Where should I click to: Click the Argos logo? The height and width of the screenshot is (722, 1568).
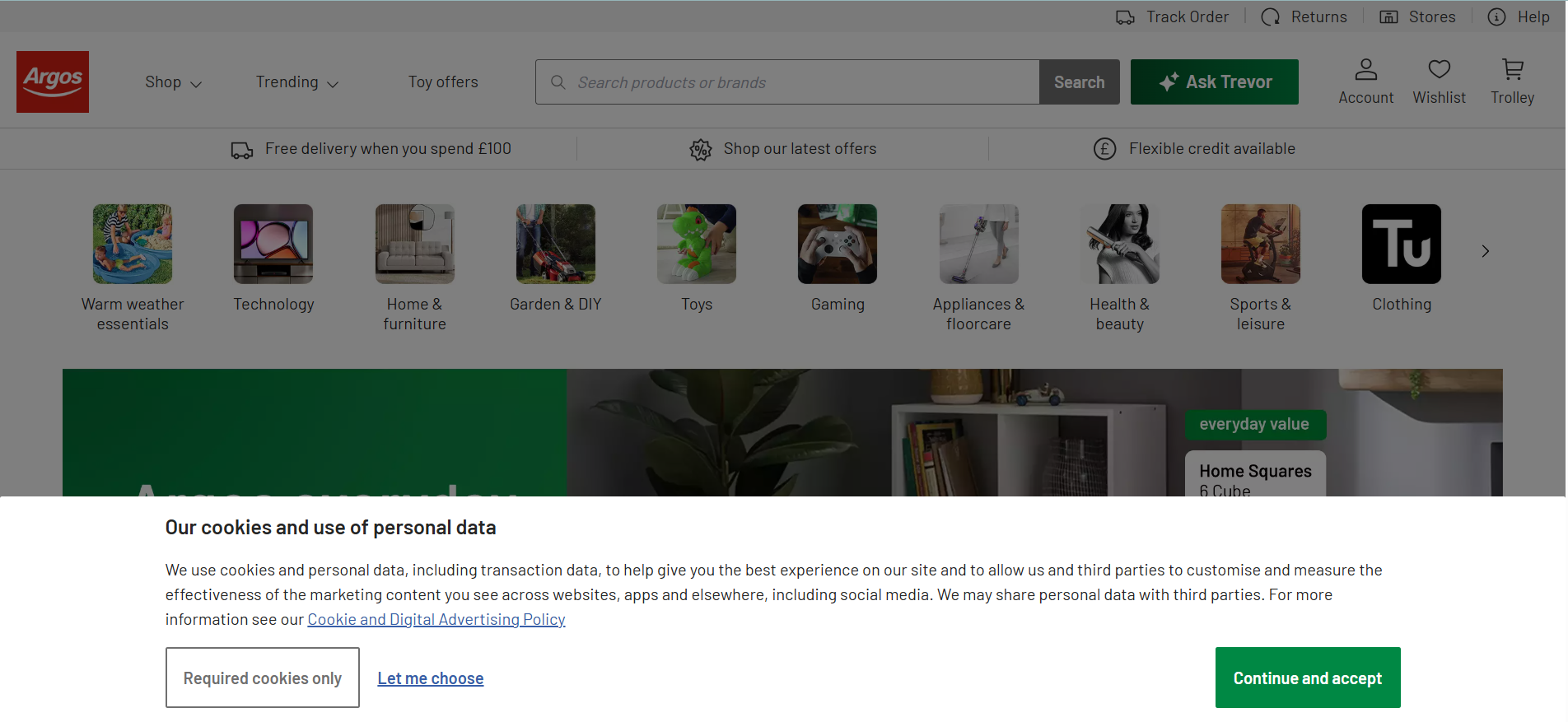53,82
